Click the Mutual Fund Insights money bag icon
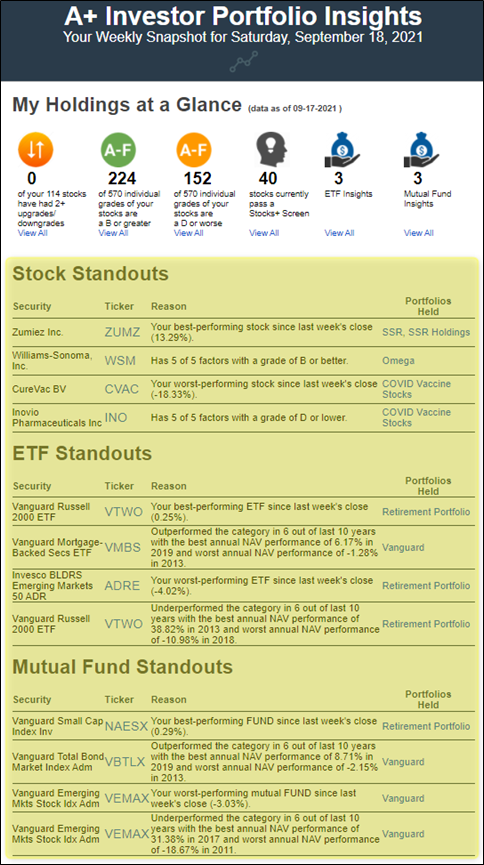Viewport: 484px width, 865px height. [x=421, y=150]
